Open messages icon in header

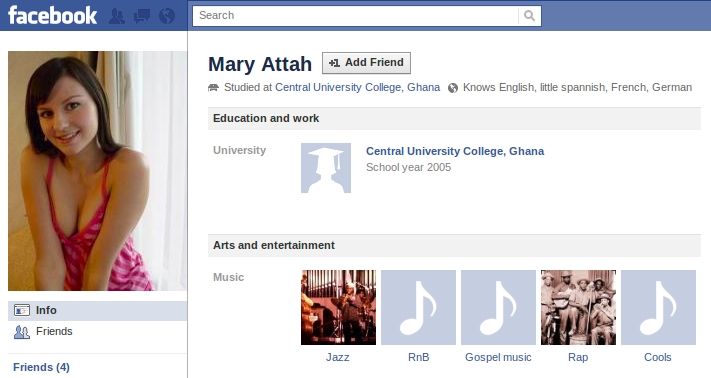pyautogui.click(x=142, y=16)
